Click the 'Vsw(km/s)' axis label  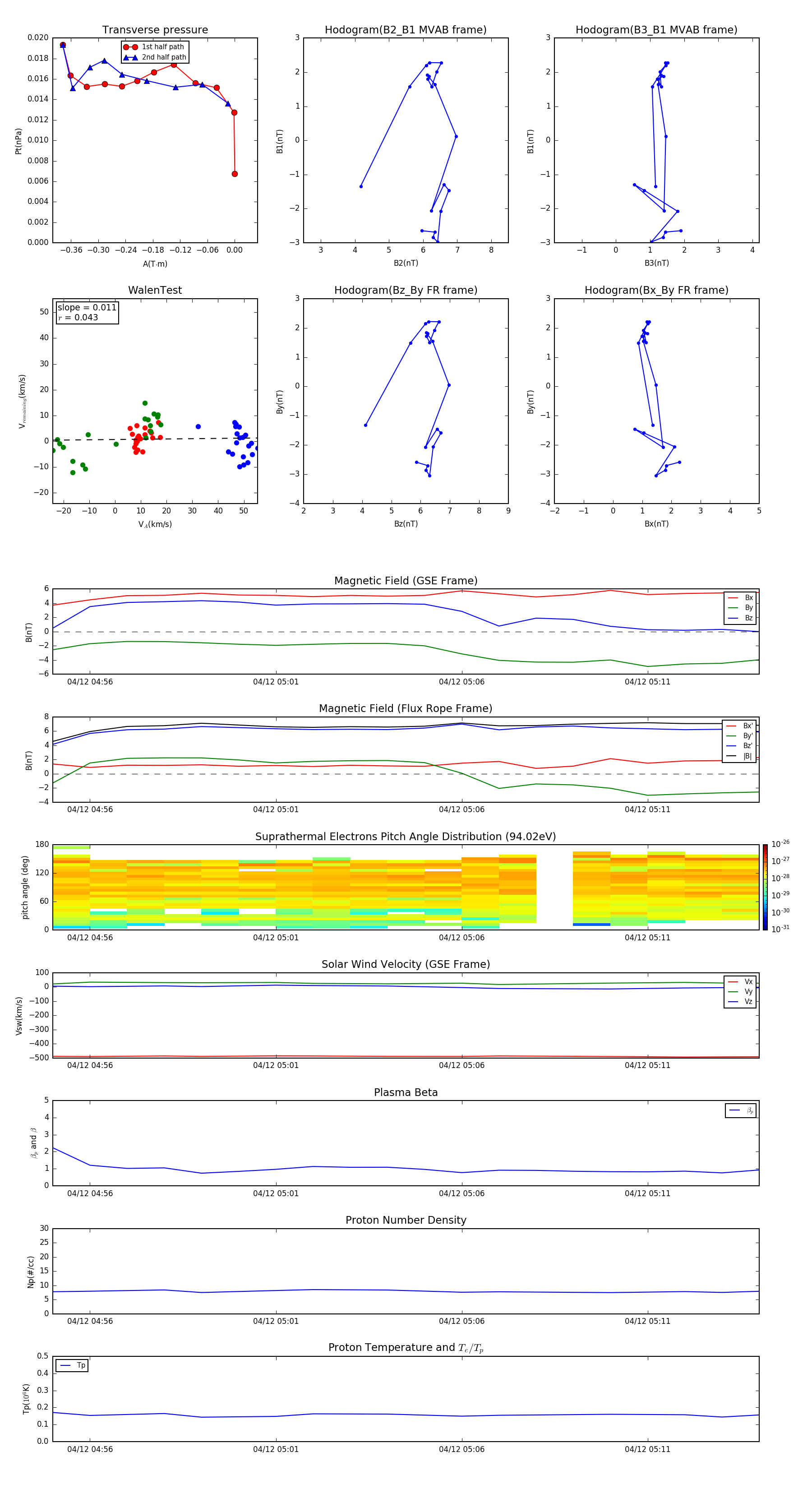click(x=18, y=1016)
